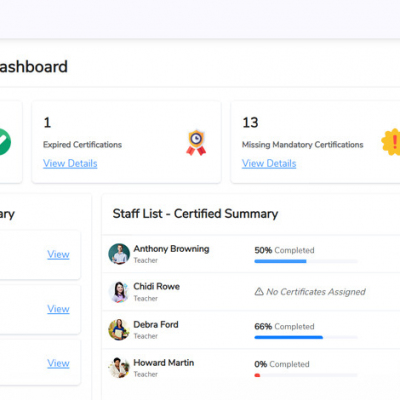The width and height of the screenshot is (400, 400).
Task: Click Howard Martin's 0% progress bar
Action: pyautogui.click(x=306, y=375)
